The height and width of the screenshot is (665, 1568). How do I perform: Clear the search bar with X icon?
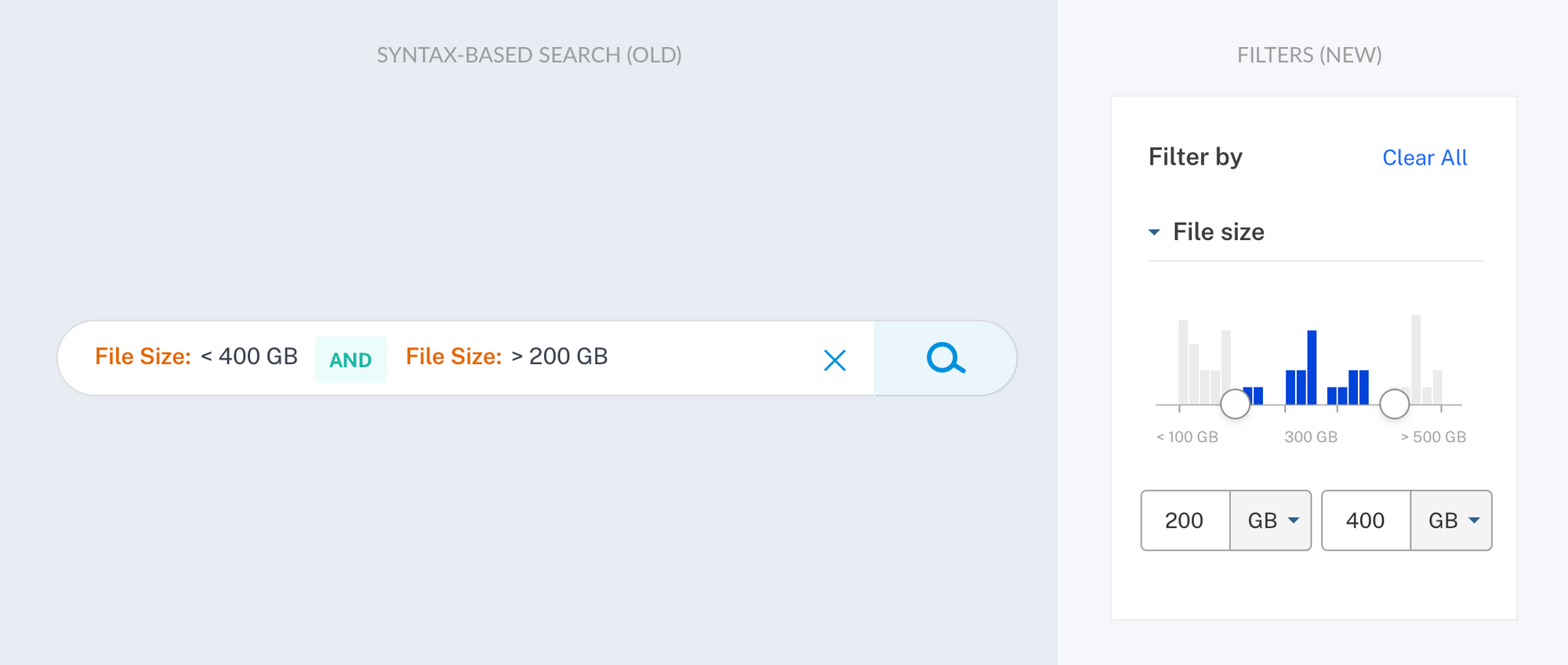click(835, 360)
